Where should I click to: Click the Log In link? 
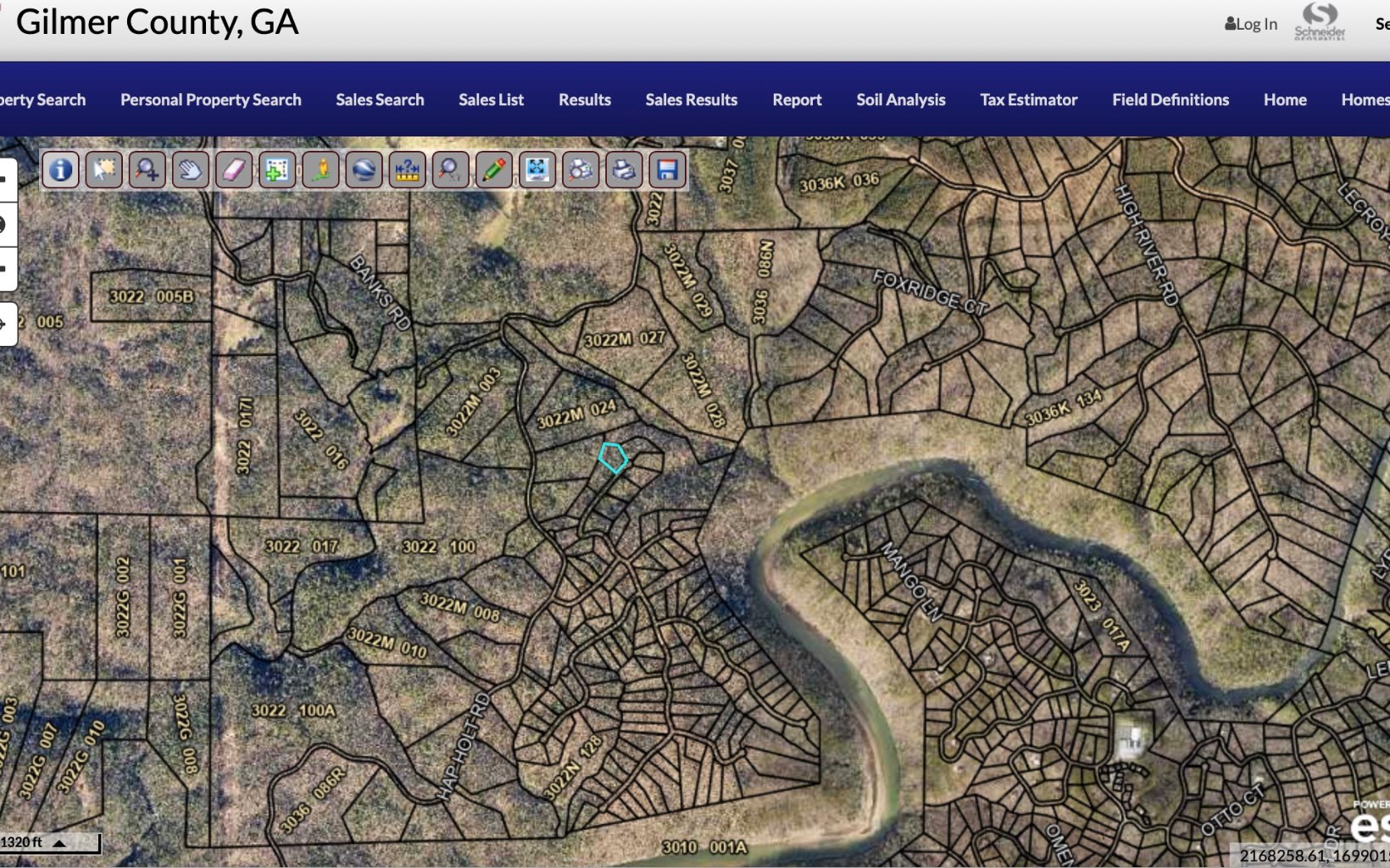[x=1251, y=24]
